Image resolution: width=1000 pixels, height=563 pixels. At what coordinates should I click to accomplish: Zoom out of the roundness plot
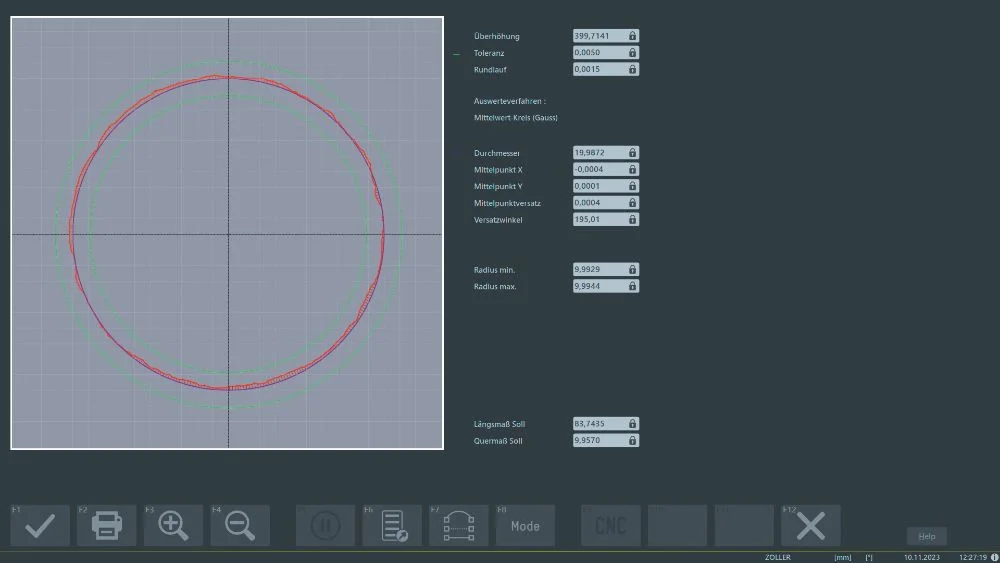pos(240,525)
